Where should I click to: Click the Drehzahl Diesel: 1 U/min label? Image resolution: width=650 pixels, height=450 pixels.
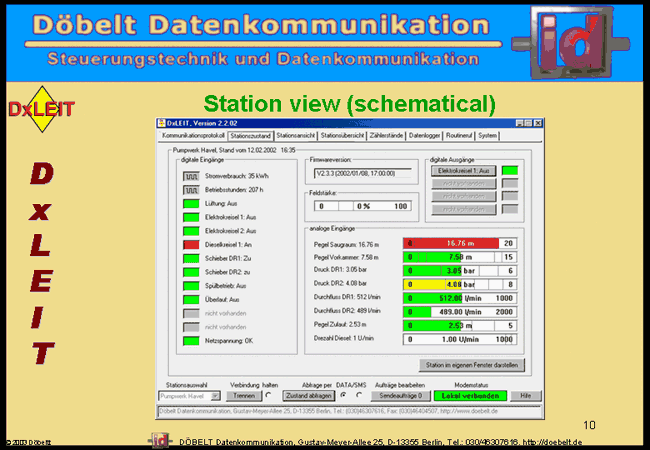click(x=344, y=338)
